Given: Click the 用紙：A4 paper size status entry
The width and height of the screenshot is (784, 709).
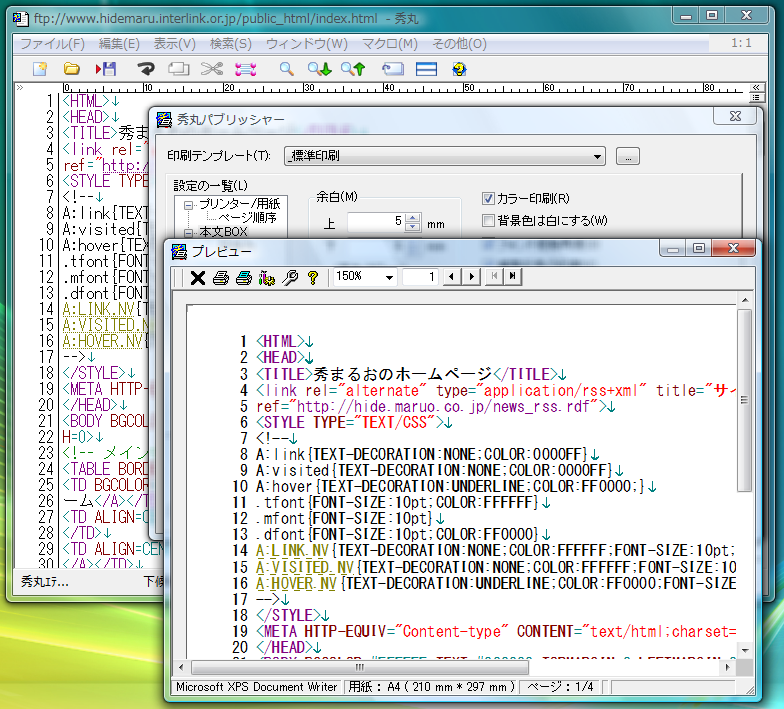Looking at the screenshot, I should pos(432,687).
